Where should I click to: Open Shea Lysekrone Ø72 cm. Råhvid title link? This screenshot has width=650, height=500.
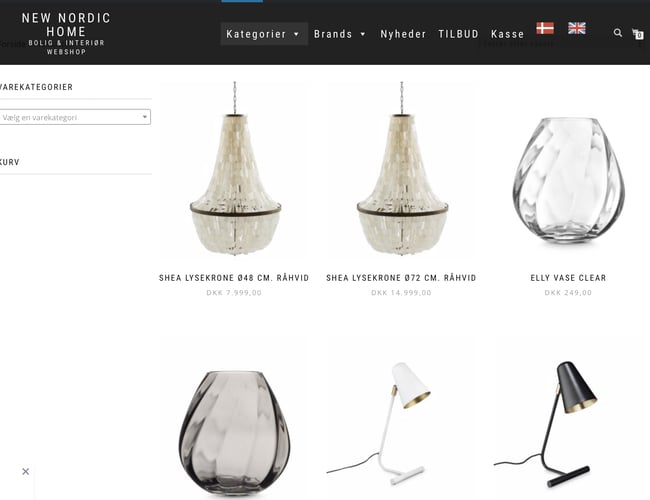(401, 278)
